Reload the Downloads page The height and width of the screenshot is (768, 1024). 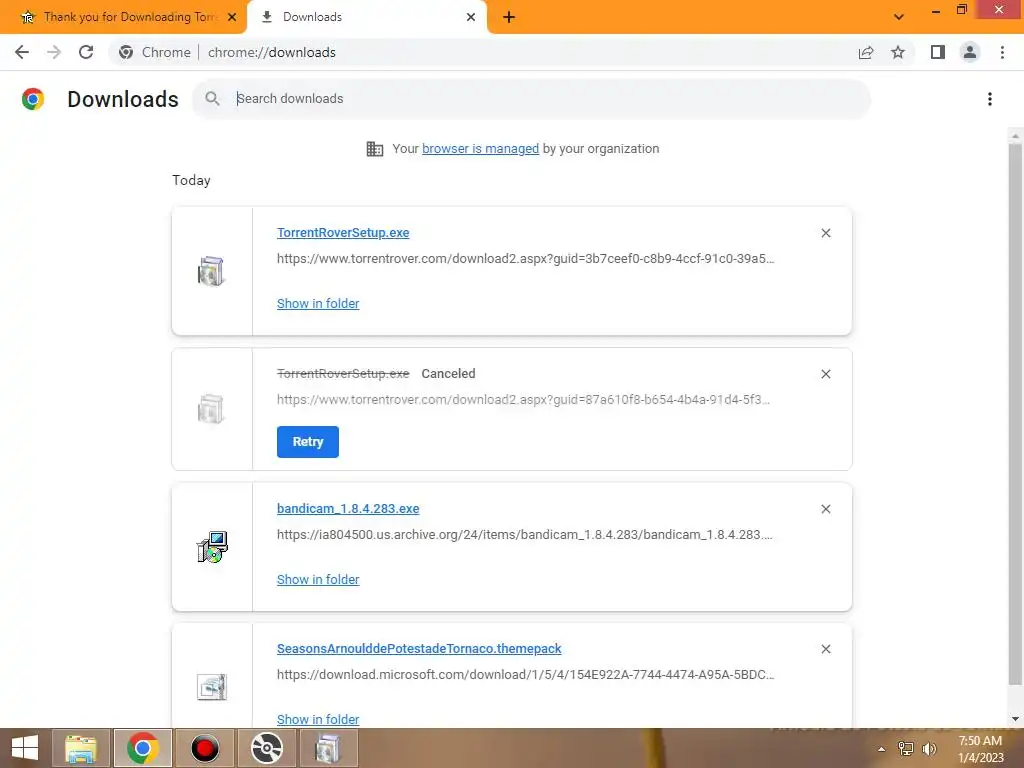(x=86, y=52)
